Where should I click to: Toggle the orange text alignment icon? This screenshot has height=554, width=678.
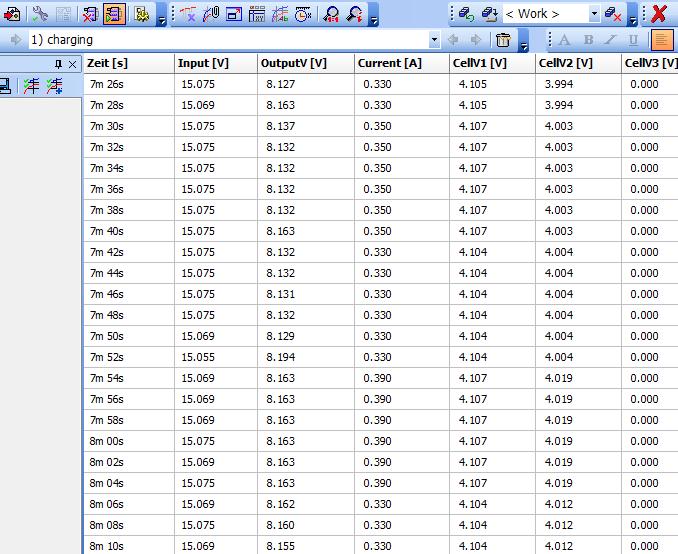[x=662, y=40]
